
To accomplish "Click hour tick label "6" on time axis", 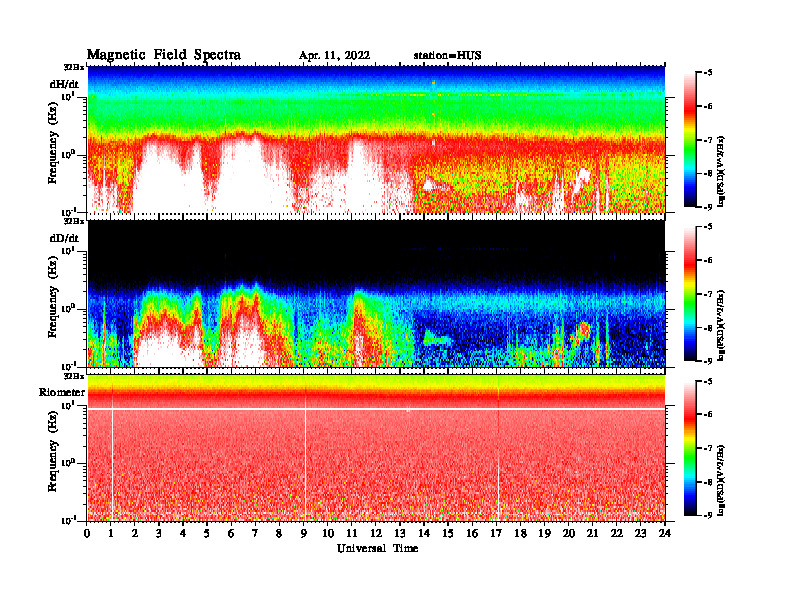I will coord(231,533).
